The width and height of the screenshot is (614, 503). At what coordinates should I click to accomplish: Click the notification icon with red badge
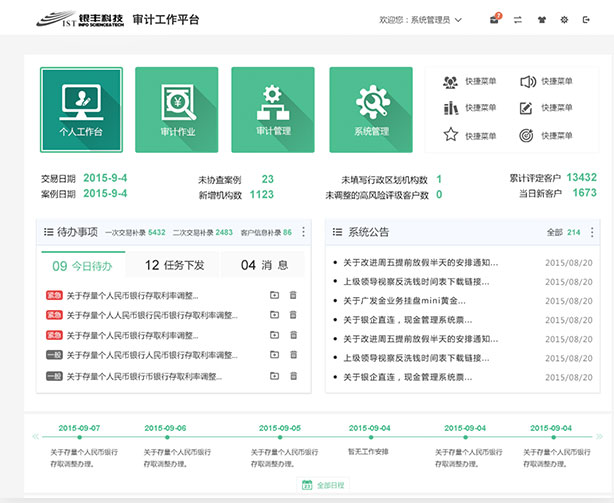point(495,19)
